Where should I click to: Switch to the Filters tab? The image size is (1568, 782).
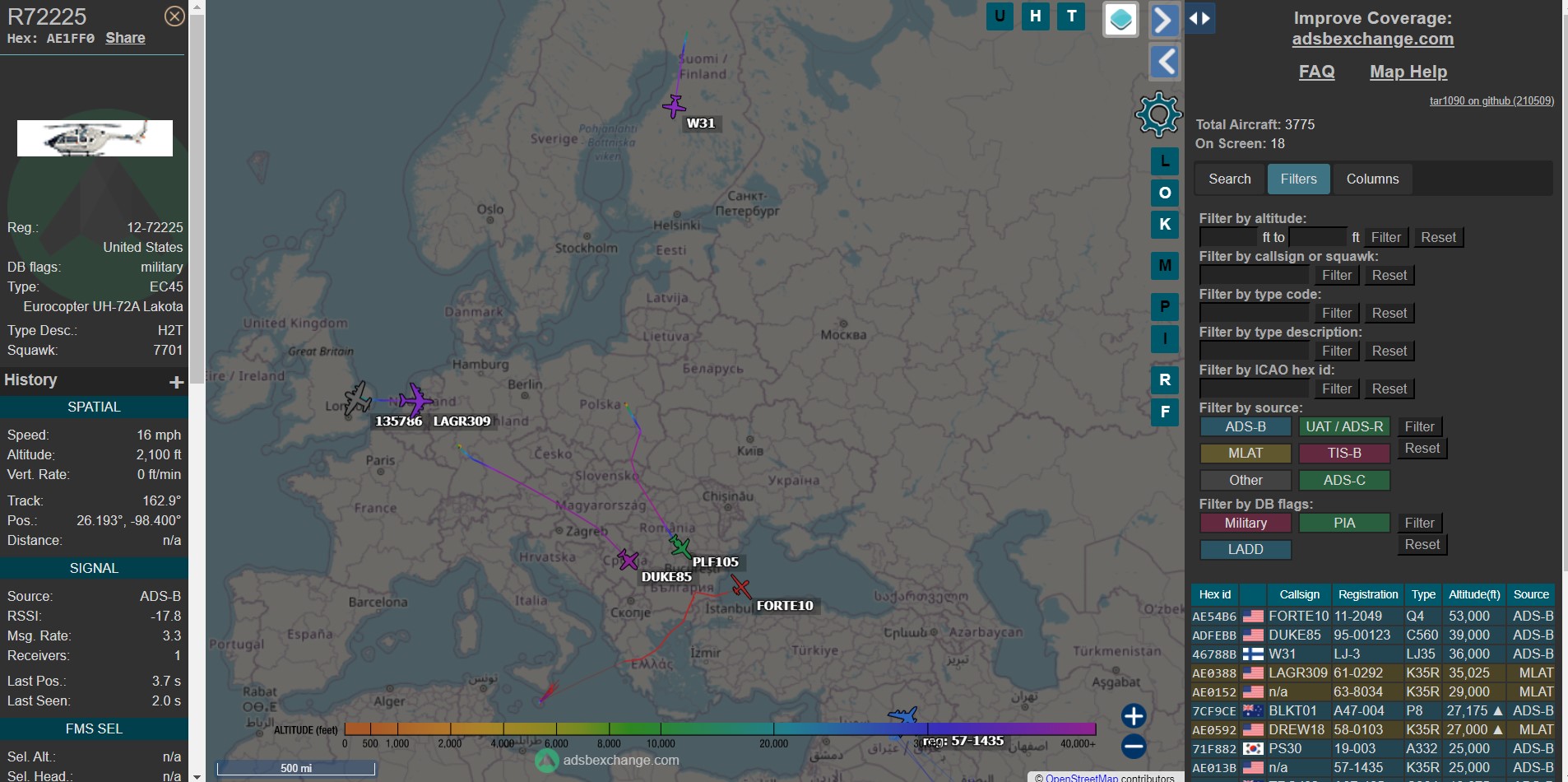[1298, 179]
